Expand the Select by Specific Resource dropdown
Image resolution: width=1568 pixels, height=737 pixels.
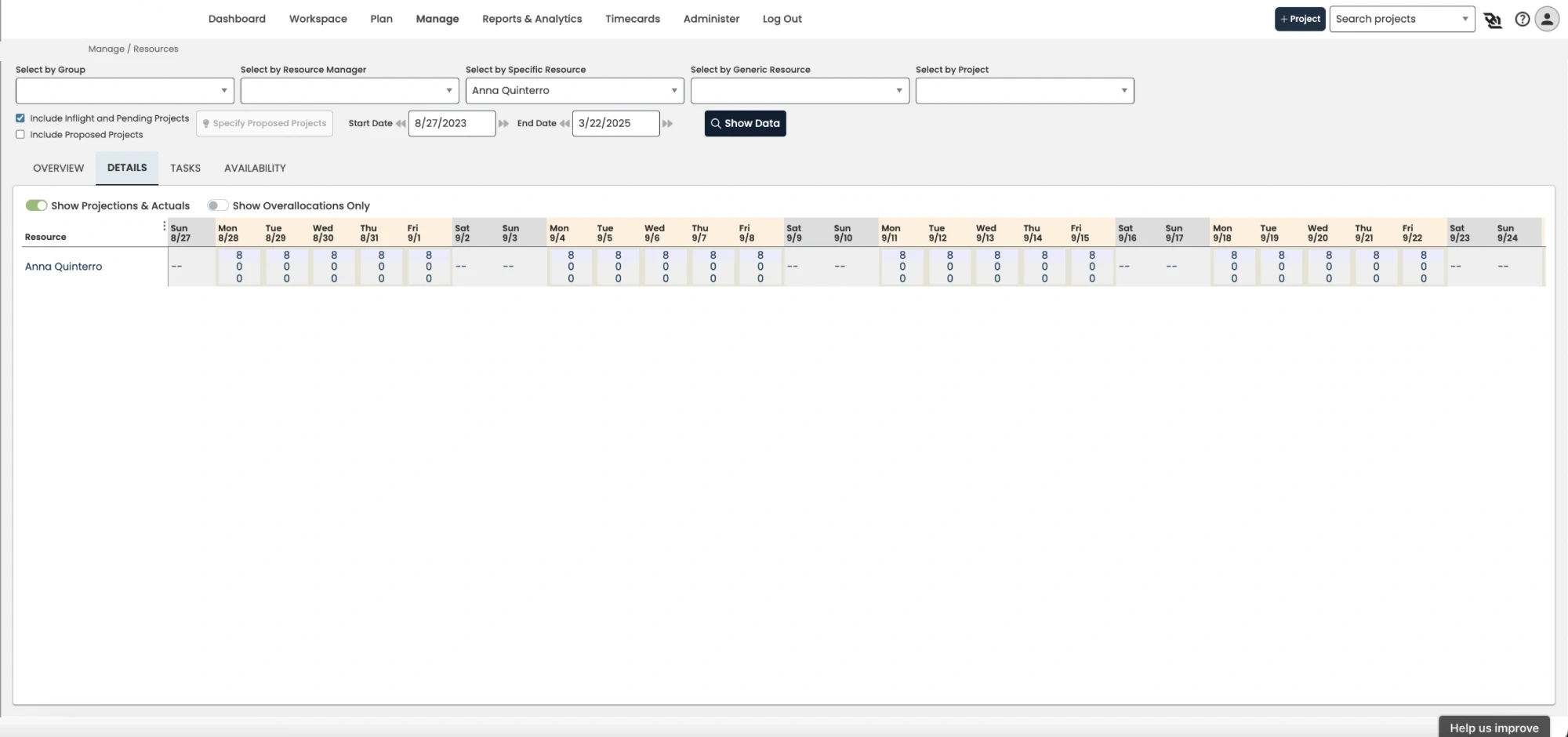pyautogui.click(x=575, y=91)
